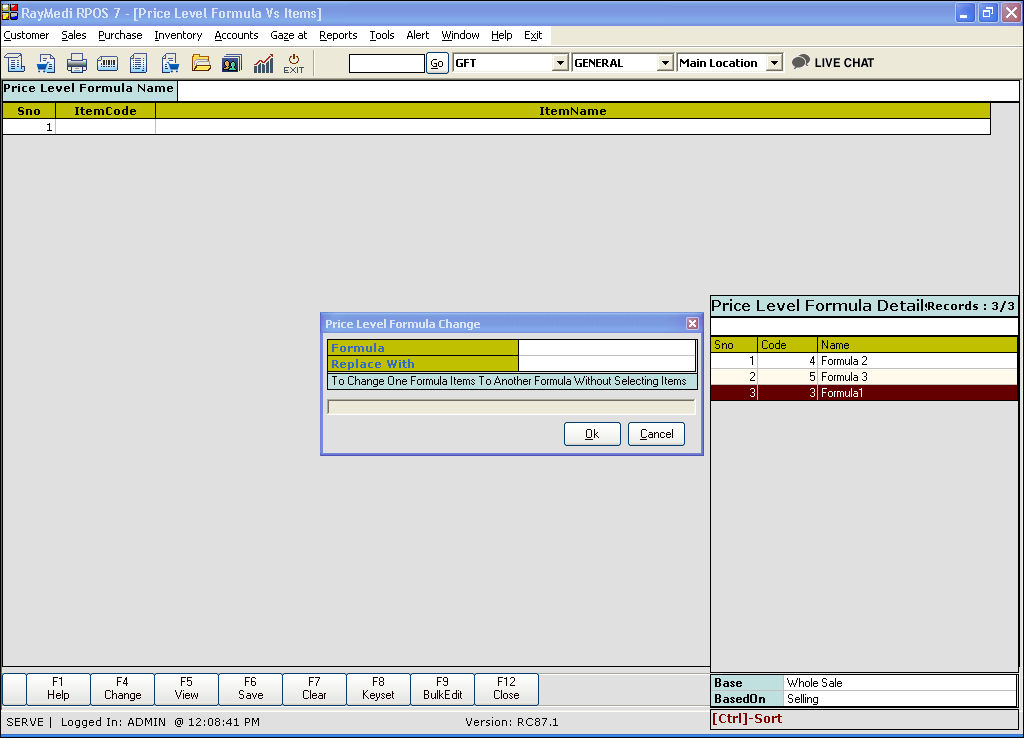Click the F6 Save button

coord(250,689)
